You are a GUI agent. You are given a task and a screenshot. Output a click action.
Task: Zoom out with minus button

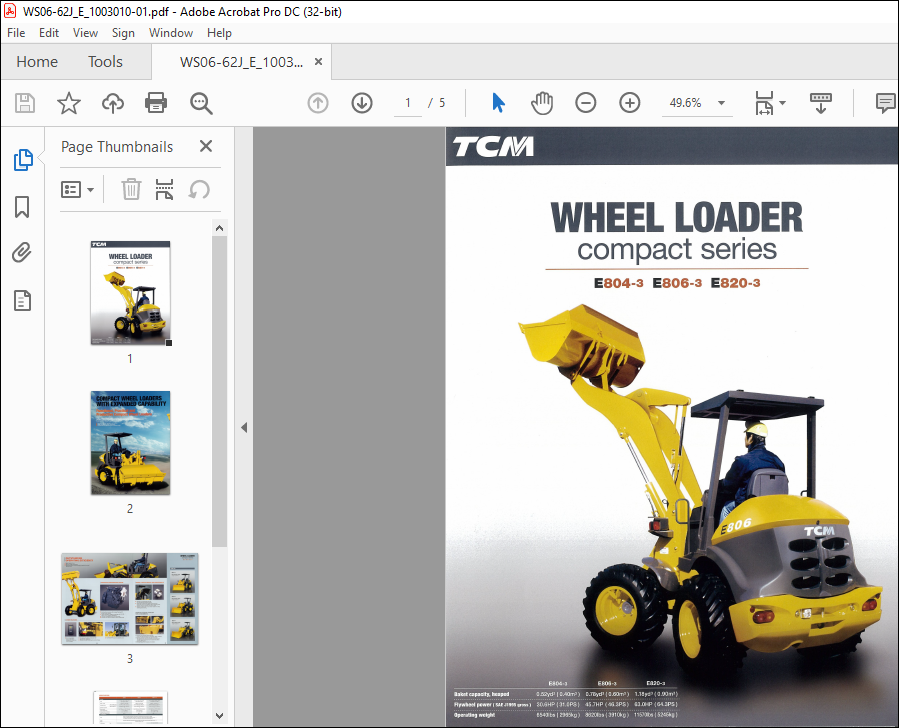pyautogui.click(x=585, y=103)
